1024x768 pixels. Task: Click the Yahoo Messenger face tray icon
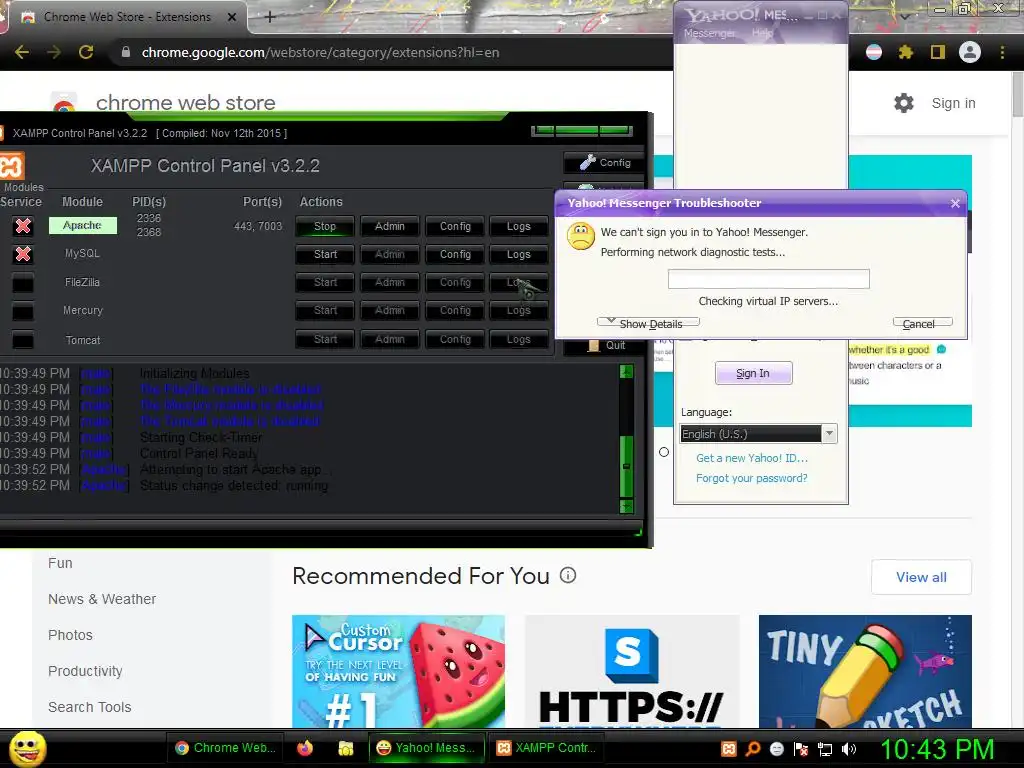pyautogui.click(x=776, y=749)
